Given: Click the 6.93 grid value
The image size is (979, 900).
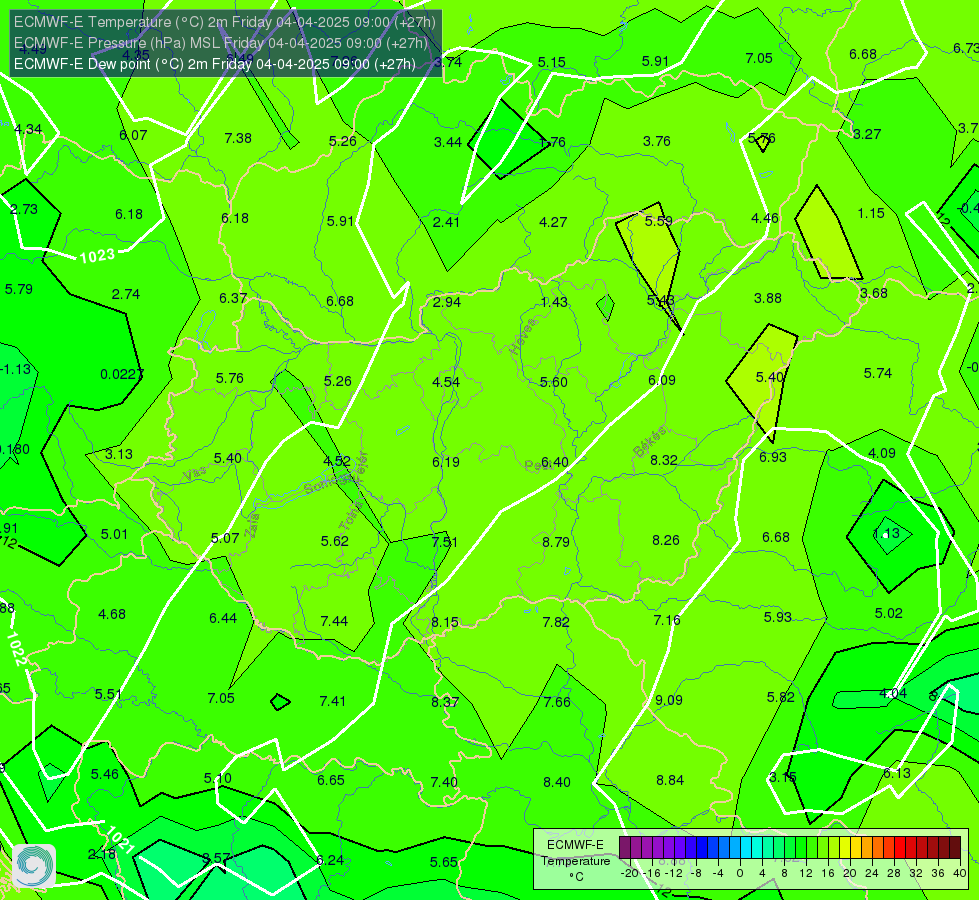Looking at the screenshot, I should tap(773, 457).
